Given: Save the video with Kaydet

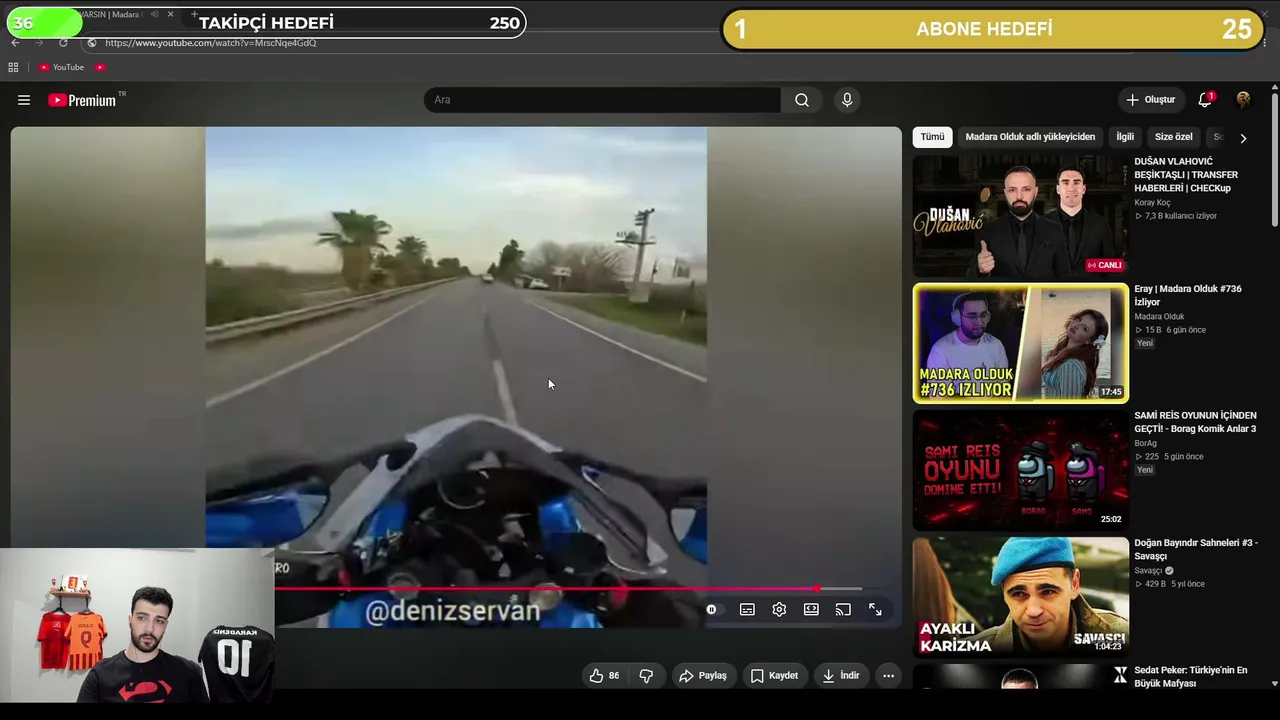Looking at the screenshot, I should pos(774,676).
